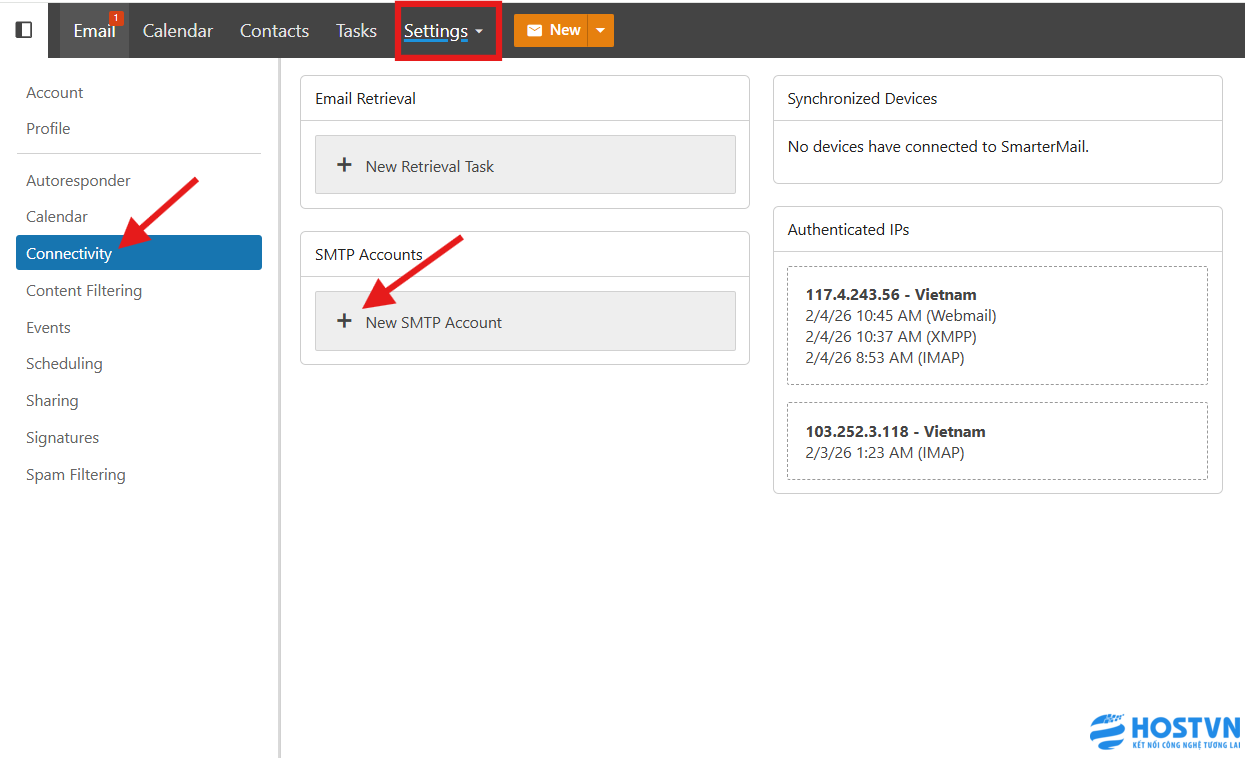This screenshot has height=758, width=1245.
Task: Open the Calendar tab in top bar
Action: tap(178, 31)
